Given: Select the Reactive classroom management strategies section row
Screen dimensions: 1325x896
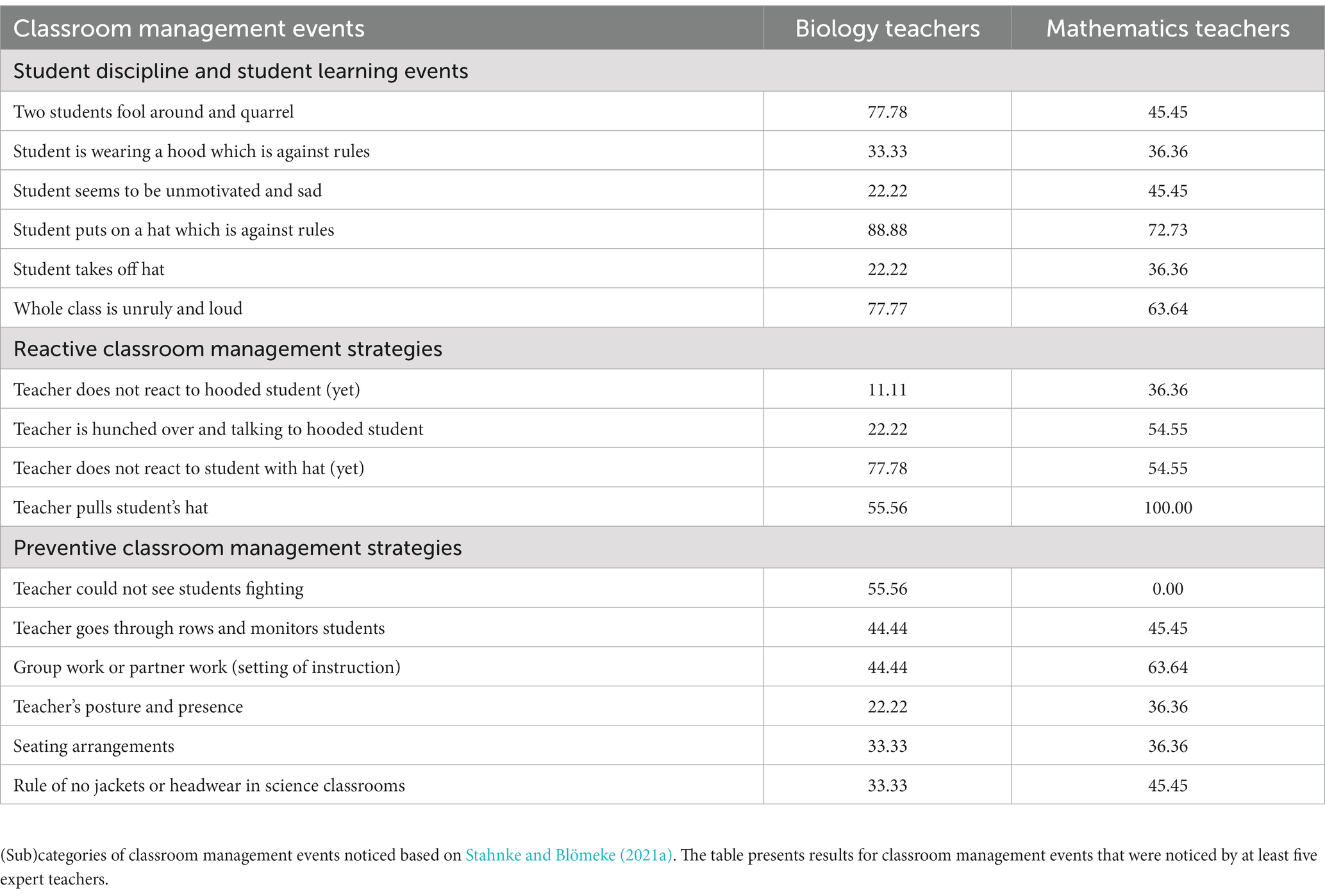Looking at the screenshot, I should (662, 349).
